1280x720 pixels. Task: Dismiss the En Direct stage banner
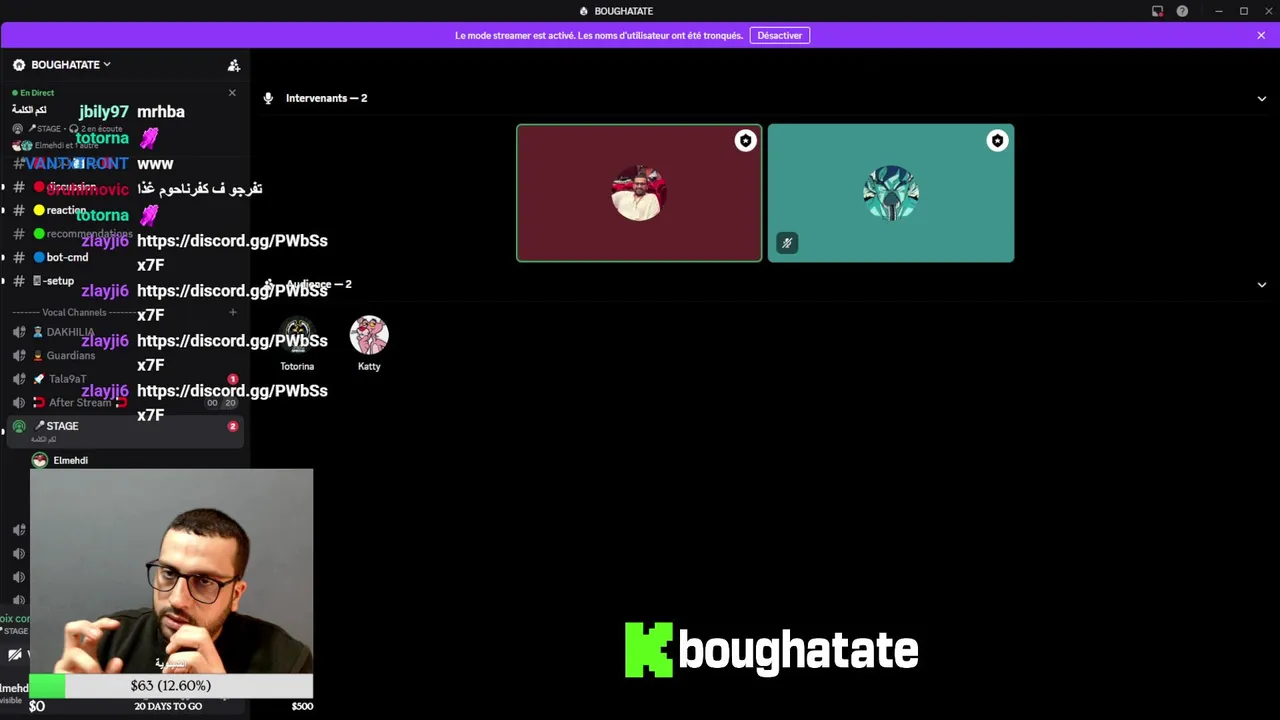coord(232,93)
